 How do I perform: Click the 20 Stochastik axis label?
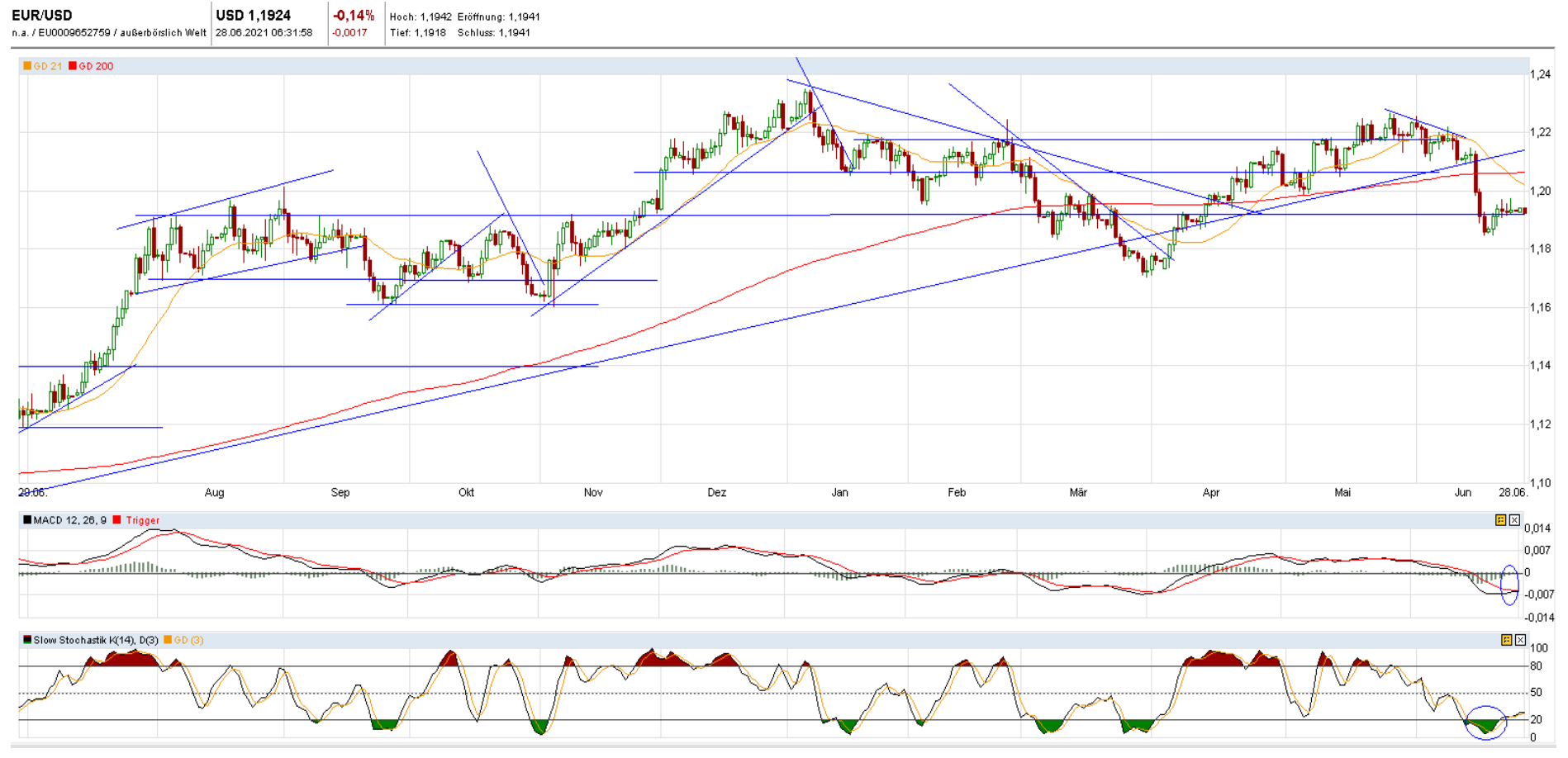tap(1537, 720)
